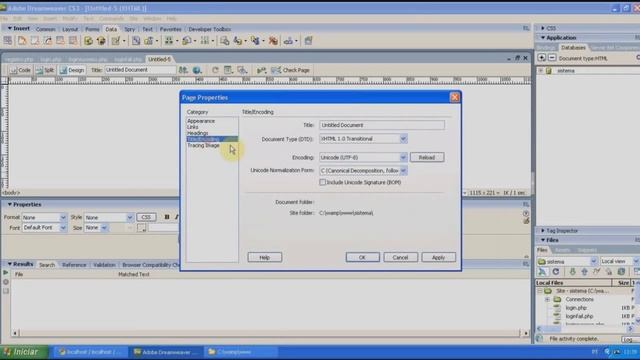Click text color swatch in Properties panel

click(141, 228)
